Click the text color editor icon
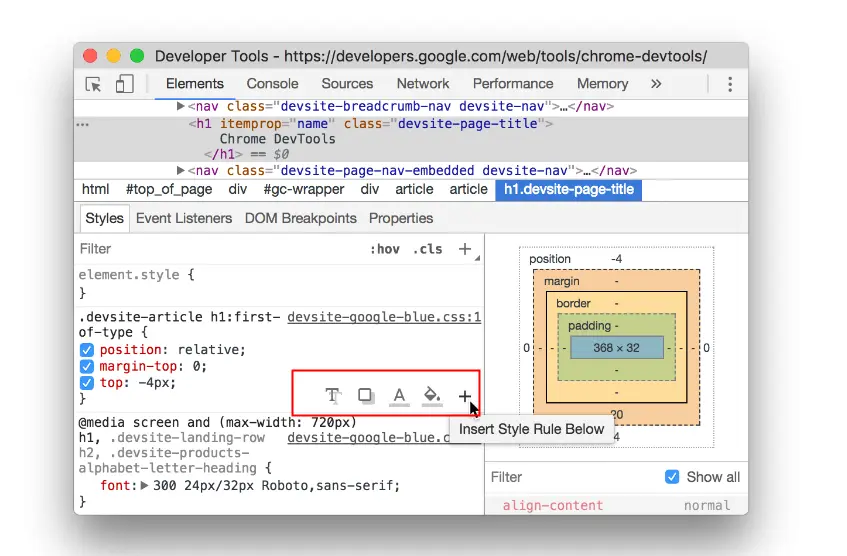This screenshot has width=847, height=556. (x=399, y=396)
